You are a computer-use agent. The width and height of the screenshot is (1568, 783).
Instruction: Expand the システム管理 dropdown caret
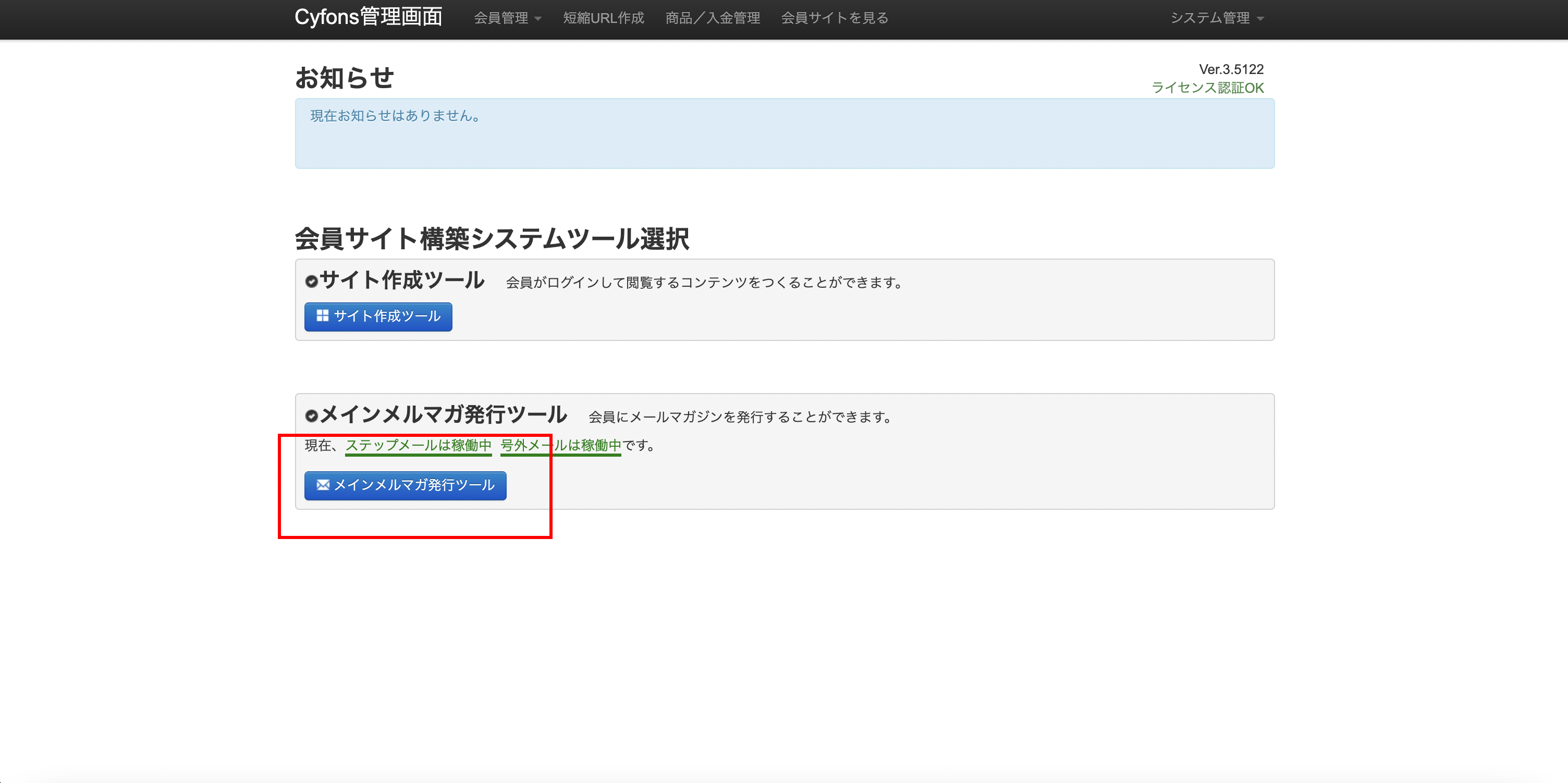coord(1260,19)
